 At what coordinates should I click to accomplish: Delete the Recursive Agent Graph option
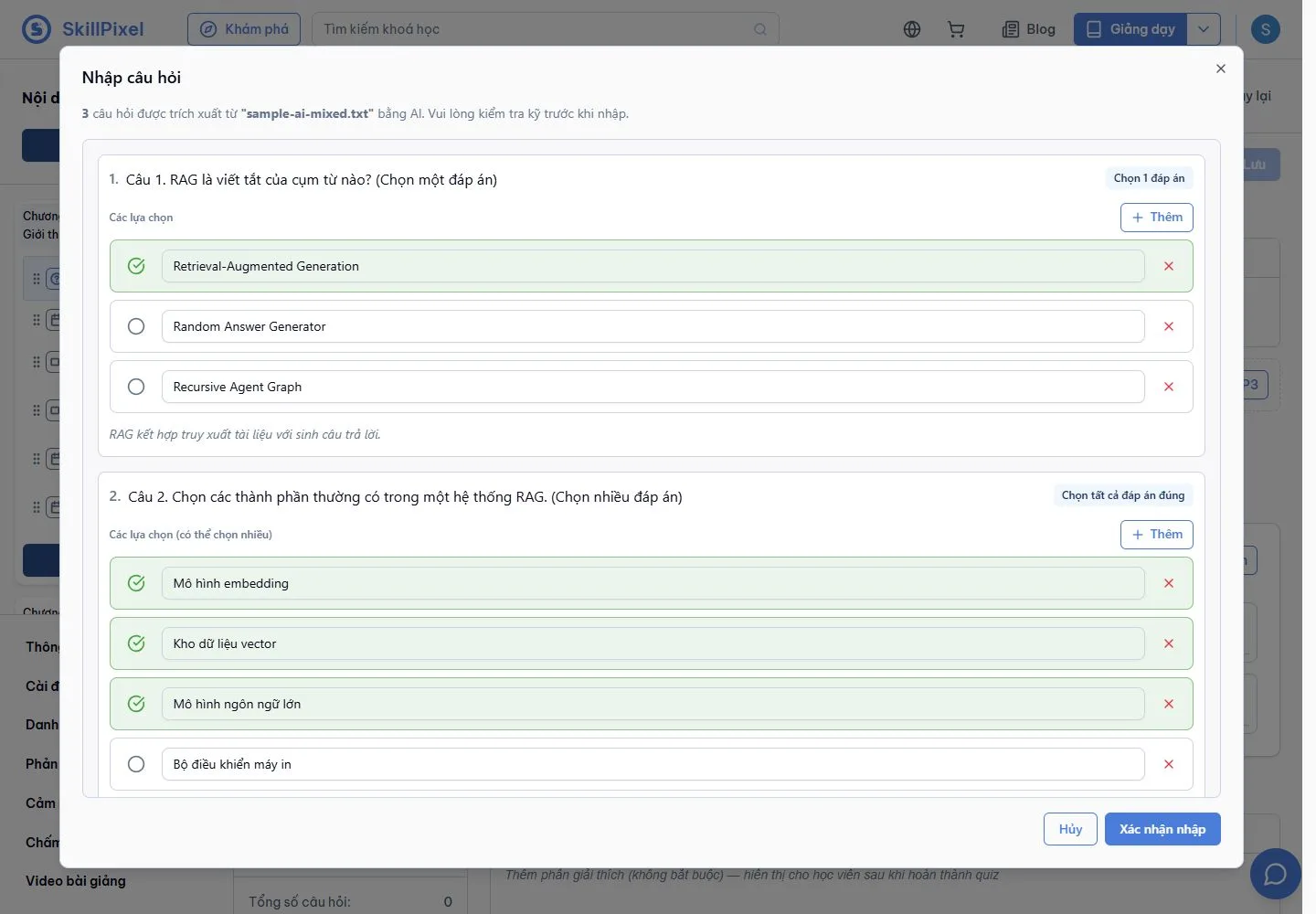point(1168,387)
